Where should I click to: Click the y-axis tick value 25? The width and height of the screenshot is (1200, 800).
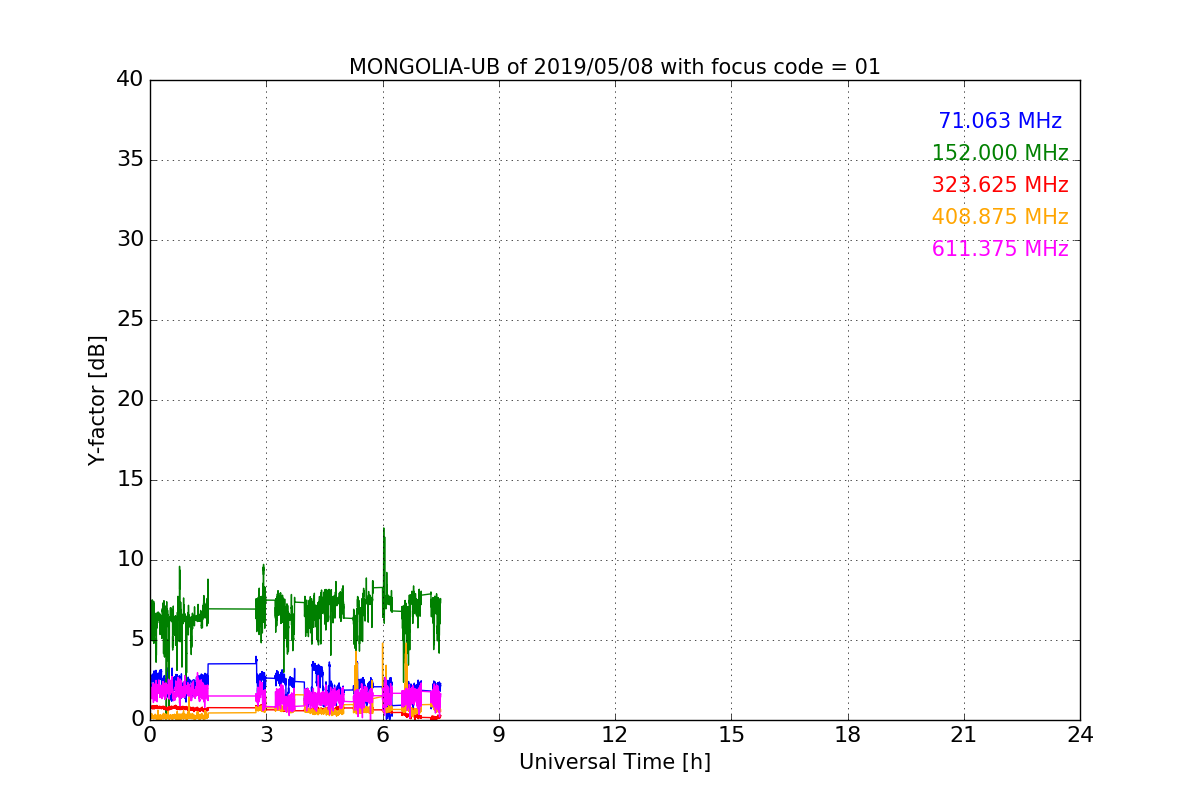tap(130, 320)
